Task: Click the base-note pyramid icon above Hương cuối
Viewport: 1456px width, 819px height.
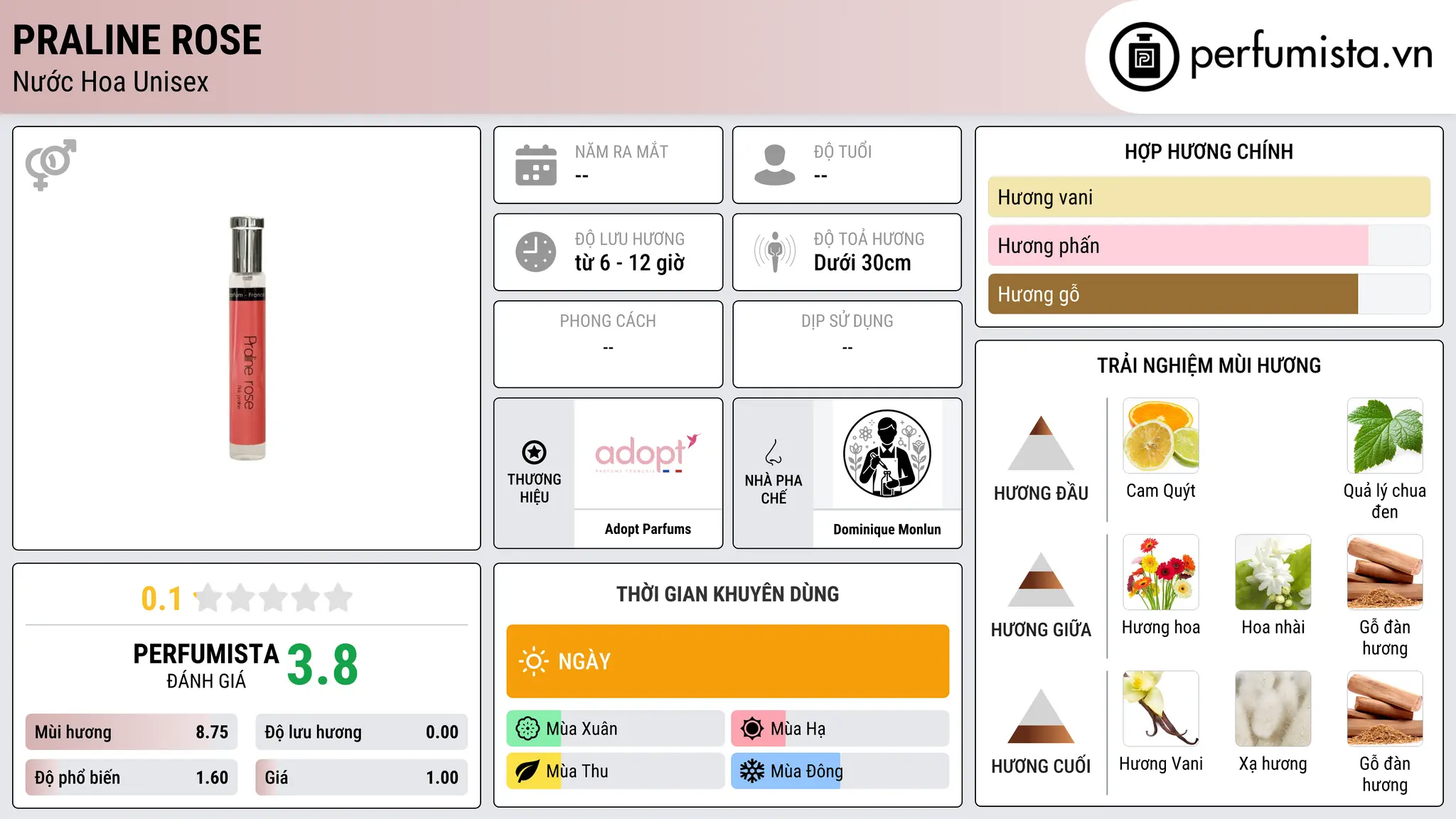Action: pos(1041,716)
